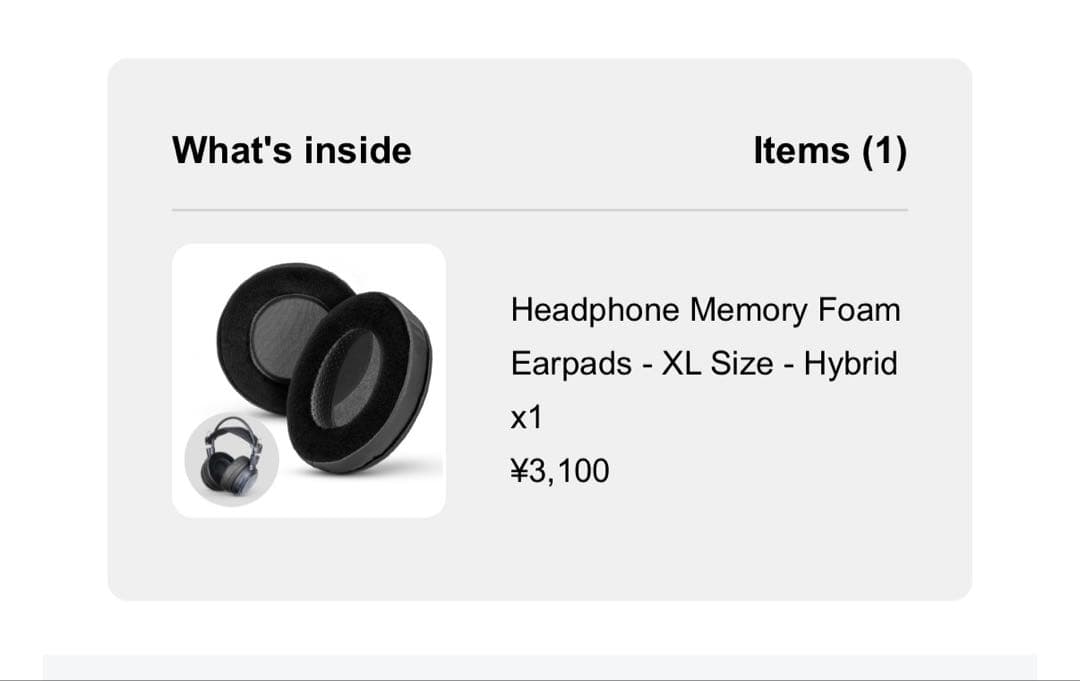Viewport: 1080px width, 681px height.
Task: Click the ¥3,100 price
Action: coord(559,470)
